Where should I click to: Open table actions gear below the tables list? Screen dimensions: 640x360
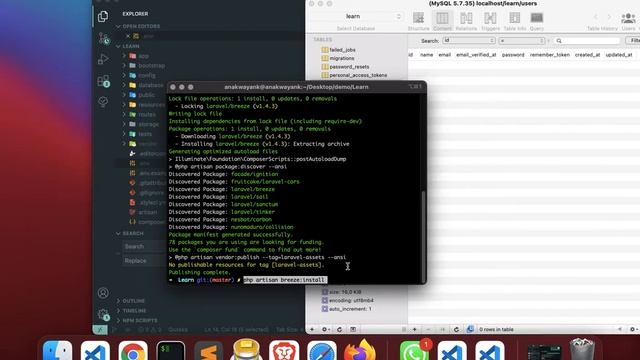tap(326, 329)
